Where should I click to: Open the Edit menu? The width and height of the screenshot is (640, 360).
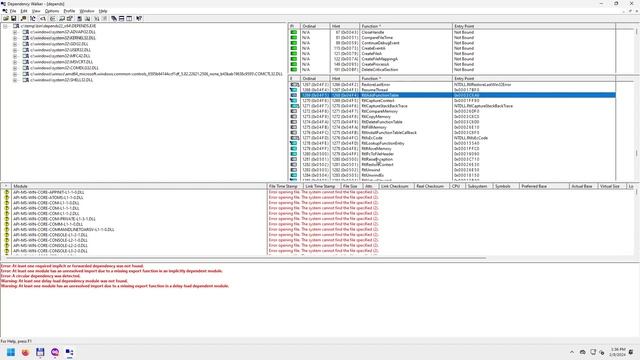click(24, 11)
